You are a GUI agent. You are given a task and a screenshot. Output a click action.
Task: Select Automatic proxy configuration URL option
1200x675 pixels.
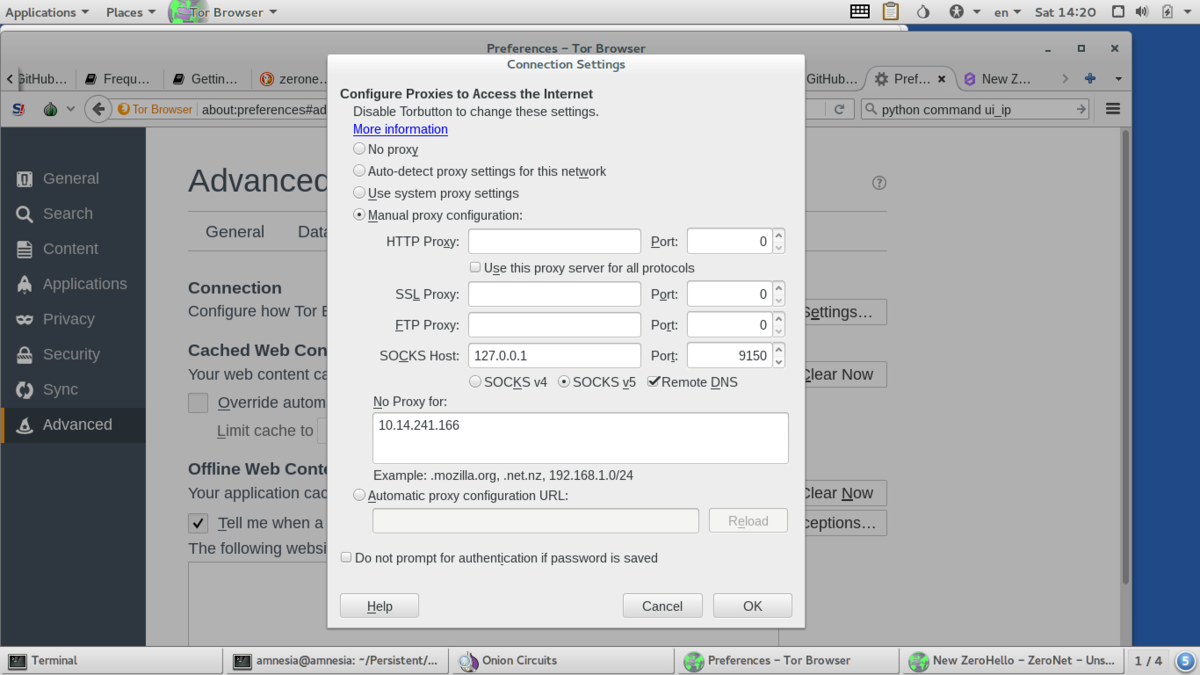tap(359, 494)
